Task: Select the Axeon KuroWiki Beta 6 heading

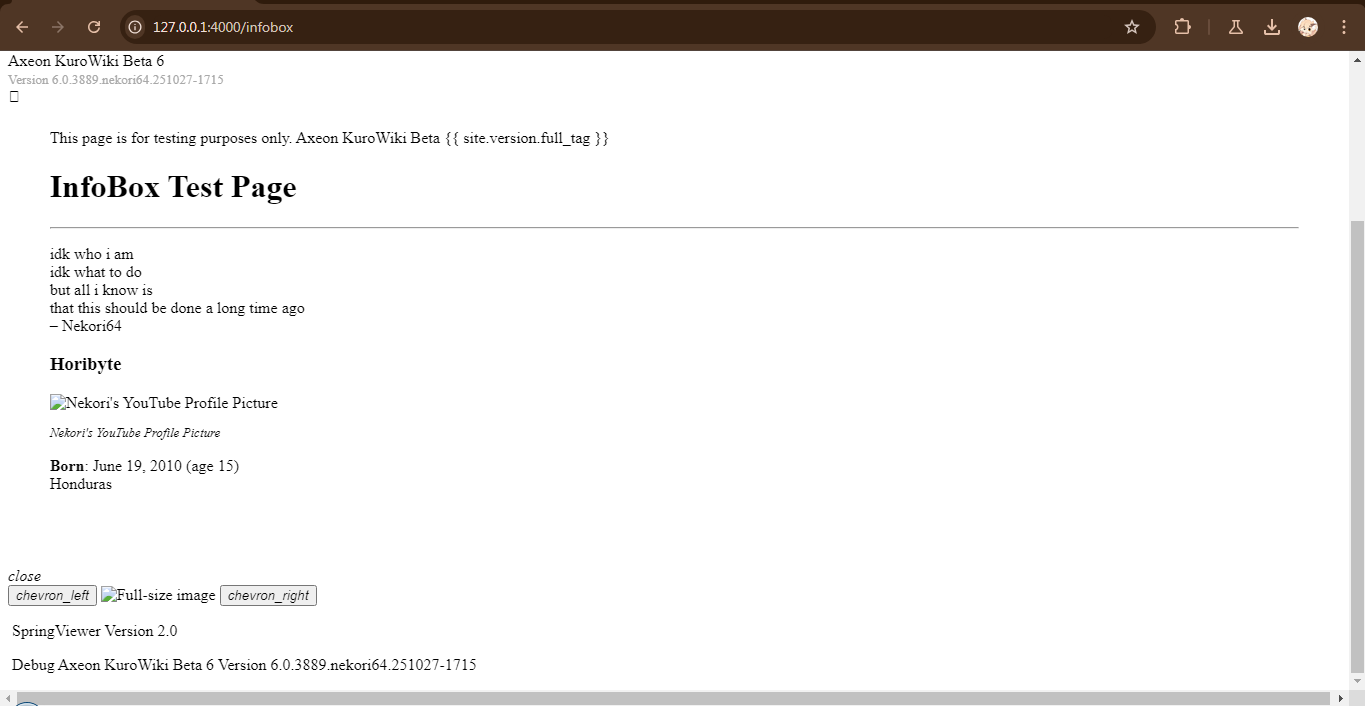Action: (x=85, y=61)
